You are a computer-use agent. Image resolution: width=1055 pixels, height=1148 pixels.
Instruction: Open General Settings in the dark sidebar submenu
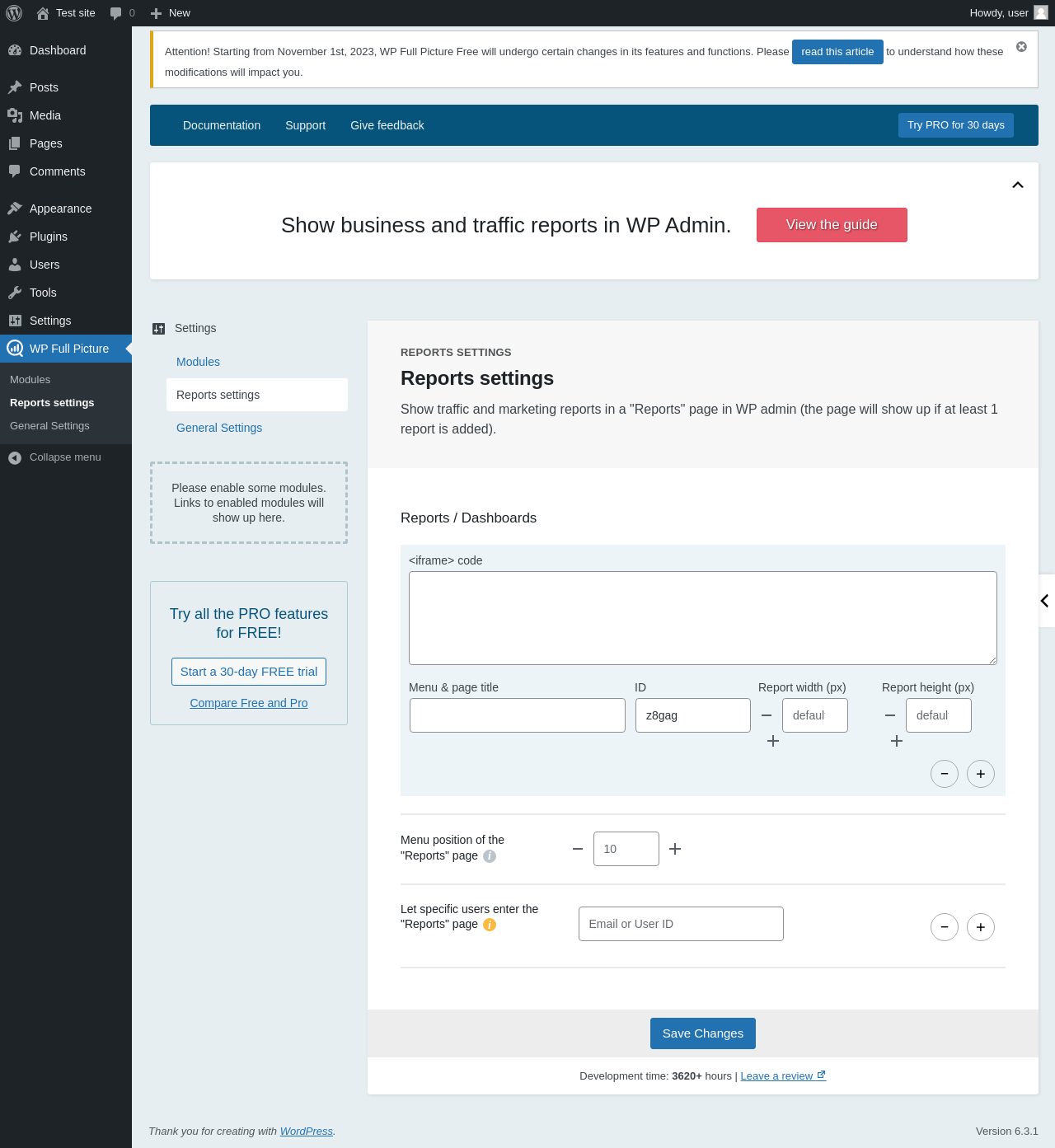pos(49,426)
